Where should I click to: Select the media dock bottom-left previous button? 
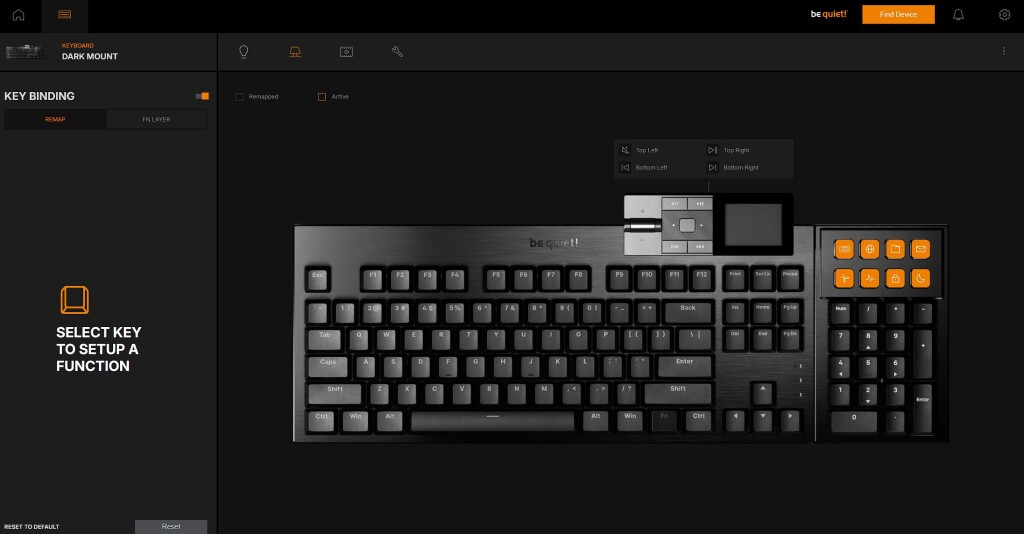pos(675,247)
